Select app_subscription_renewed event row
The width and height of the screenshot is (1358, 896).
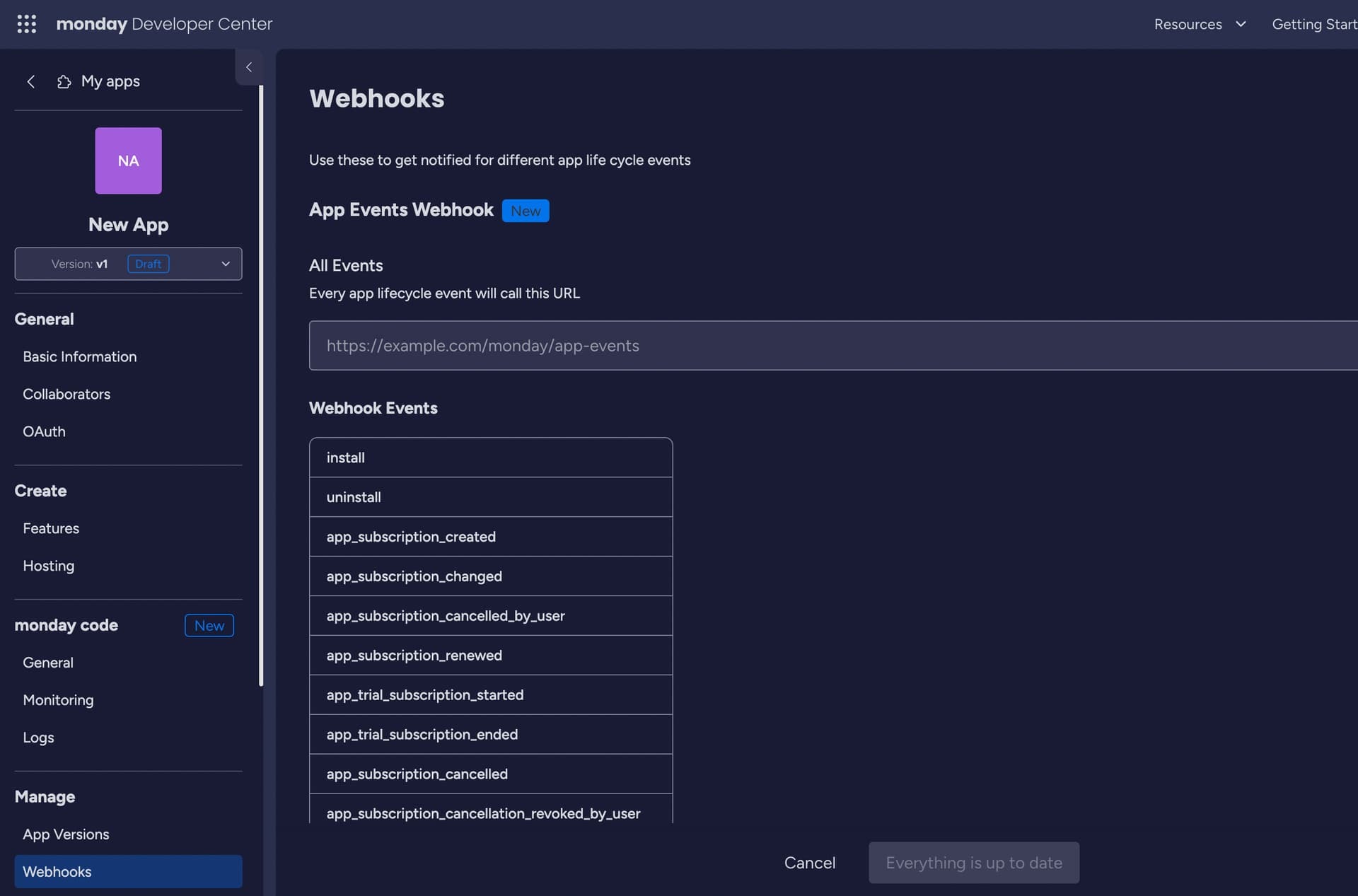pyautogui.click(x=491, y=656)
